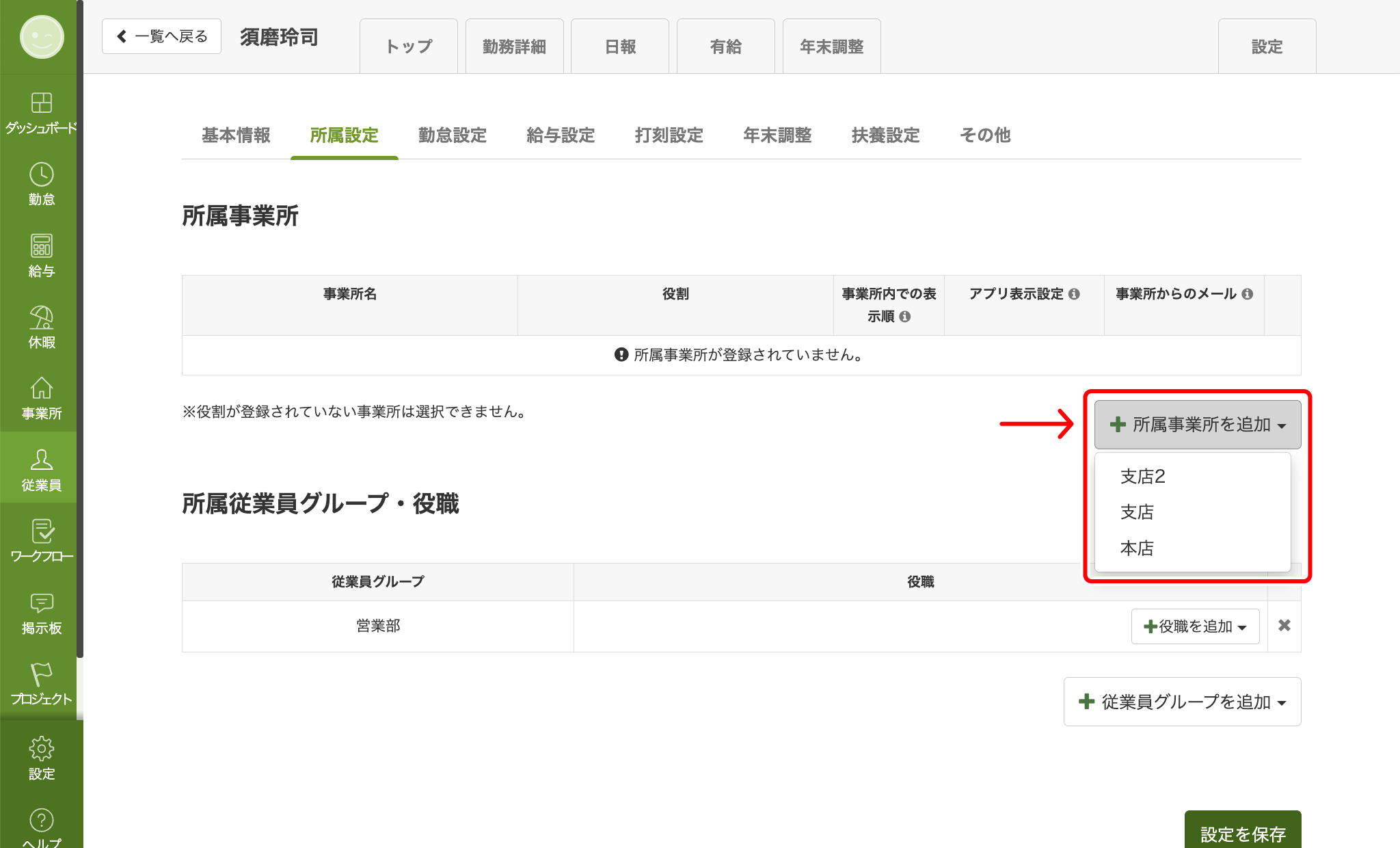Click 一覧へ戻る back button
This screenshot has width=1400, height=848.
tap(161, 36)
